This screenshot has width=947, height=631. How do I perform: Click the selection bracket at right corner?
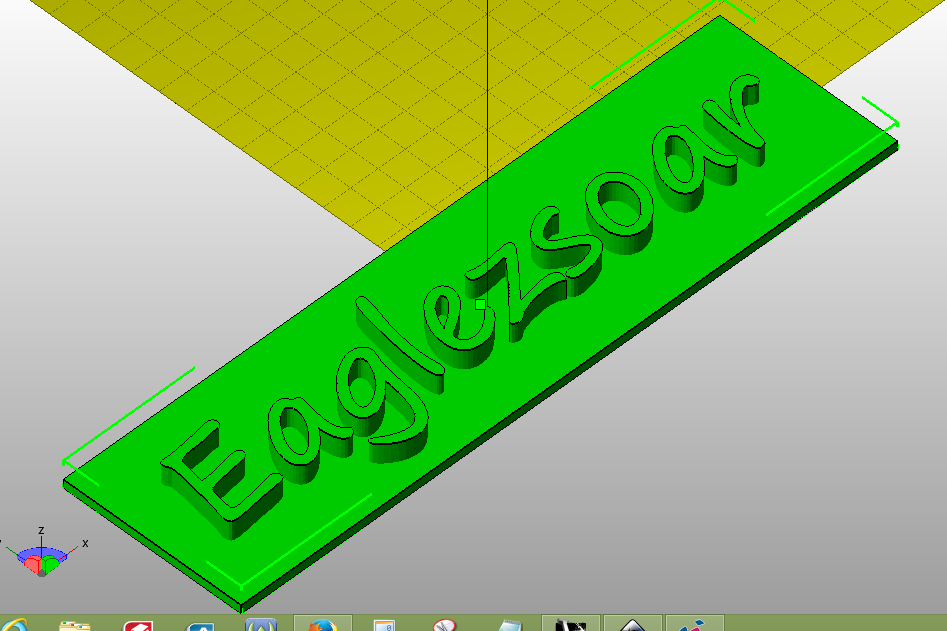coord(882,112)
